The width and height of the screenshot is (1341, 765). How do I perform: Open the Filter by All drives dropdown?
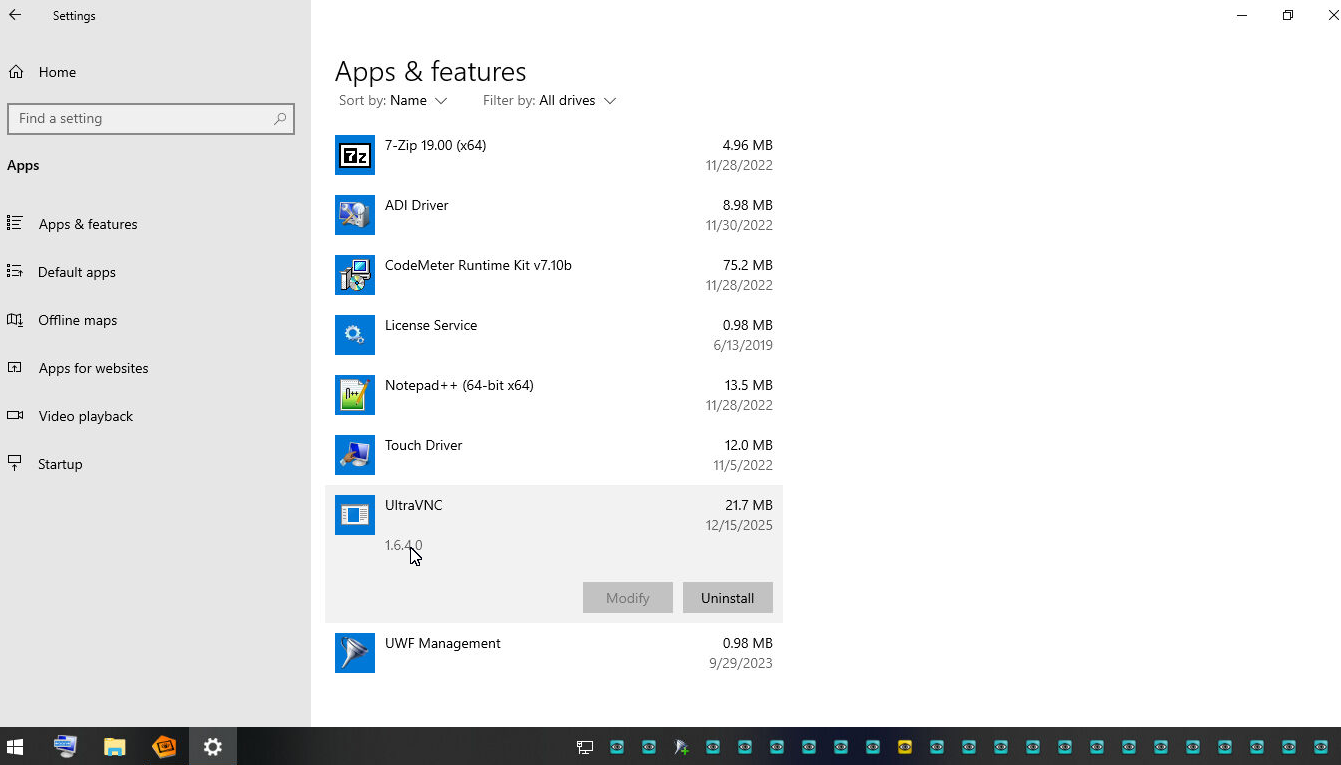point(549,100)
